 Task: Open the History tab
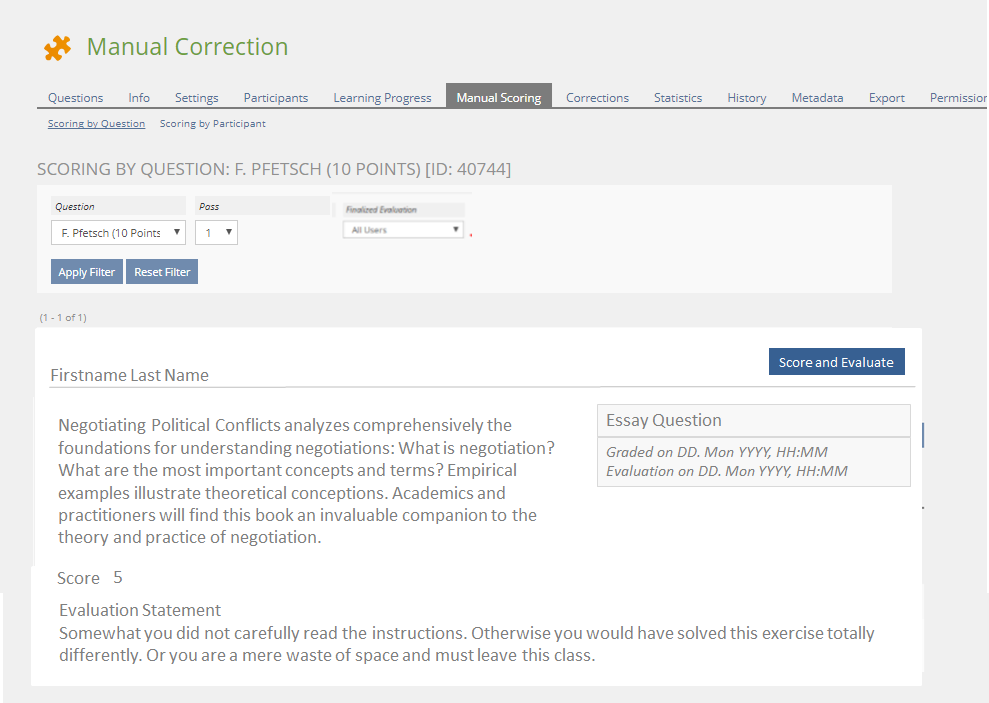pyautogui.click(x=746, y=98)
